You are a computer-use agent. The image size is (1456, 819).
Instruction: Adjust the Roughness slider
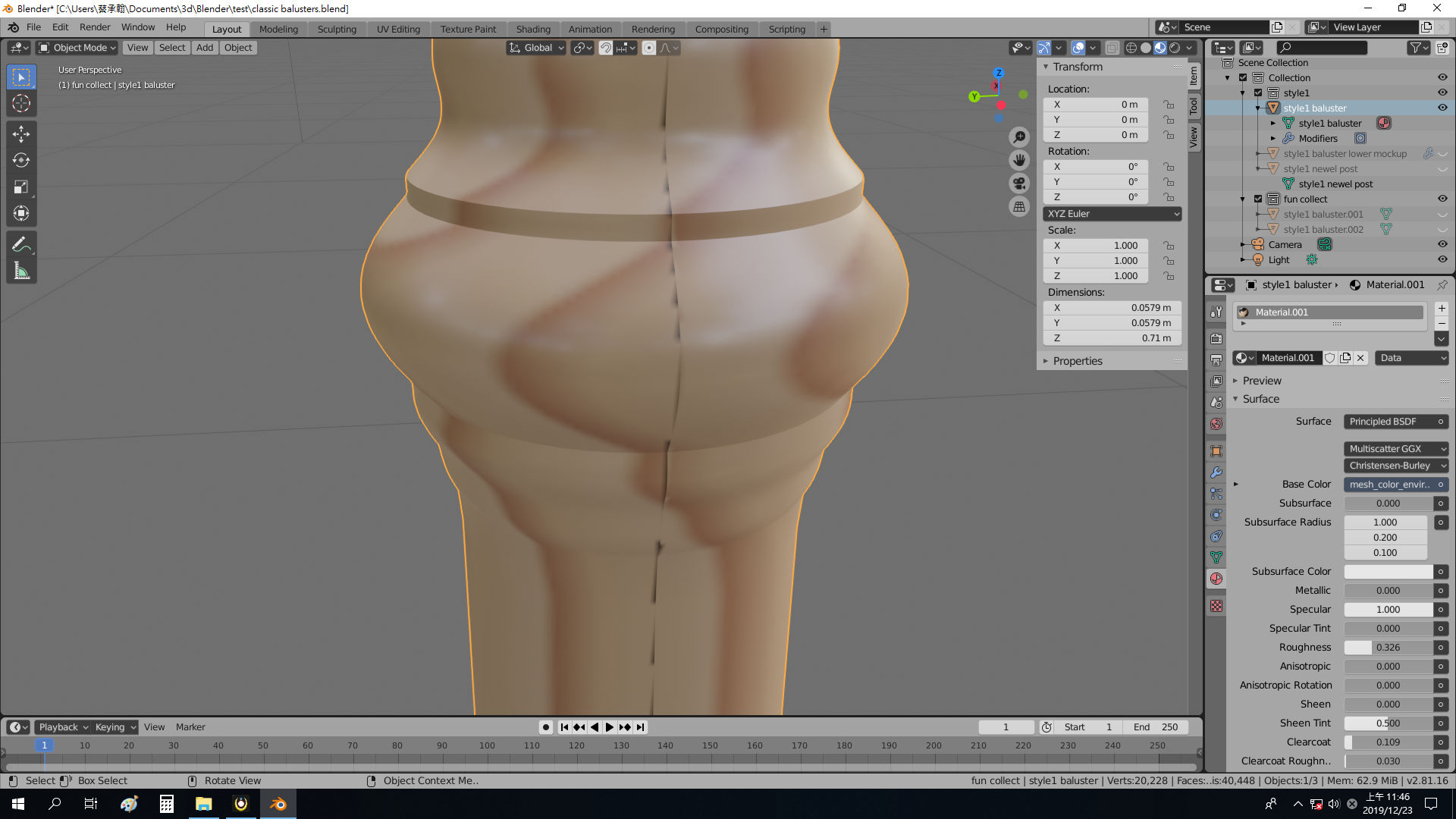coord(1388,647)
